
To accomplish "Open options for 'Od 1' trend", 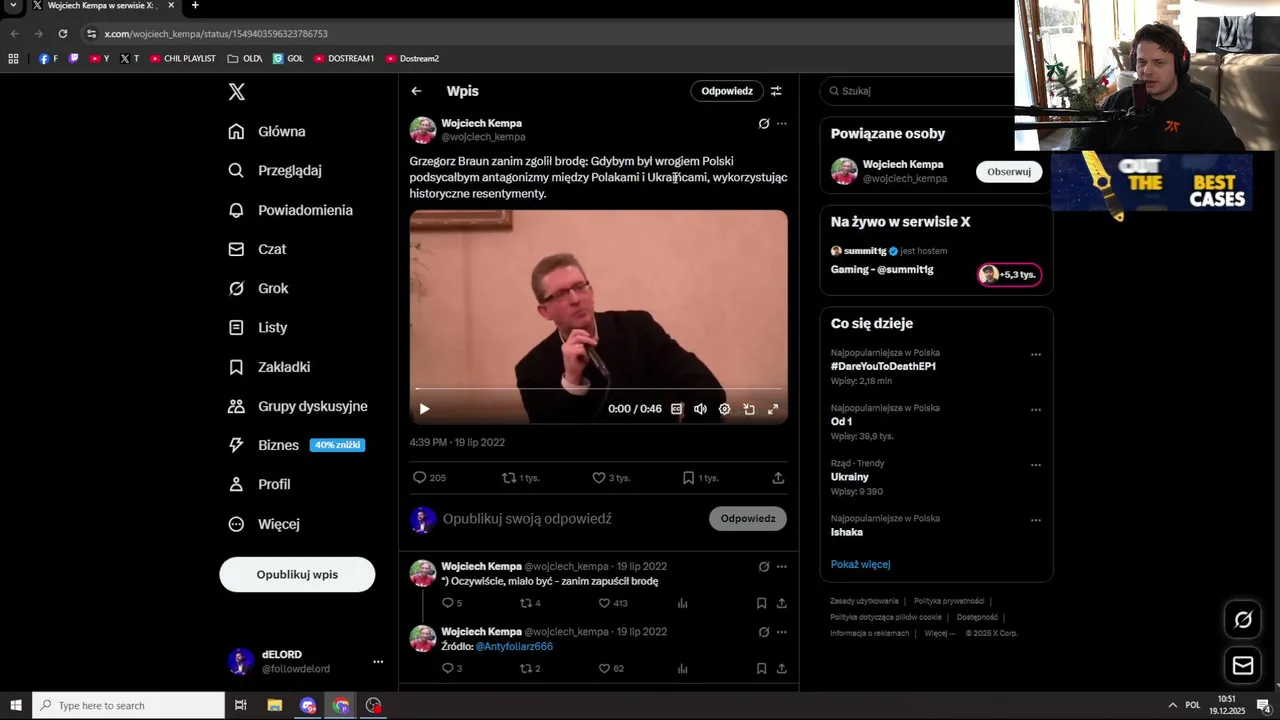I will [x=1036, y=409].
